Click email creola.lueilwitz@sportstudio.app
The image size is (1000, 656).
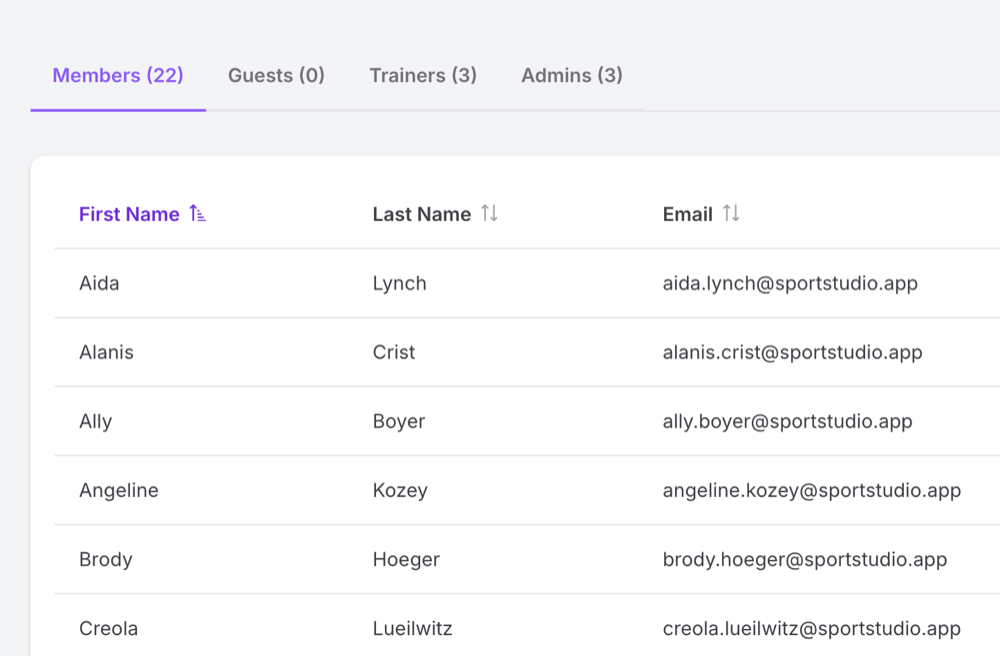[x=812, y=629]
